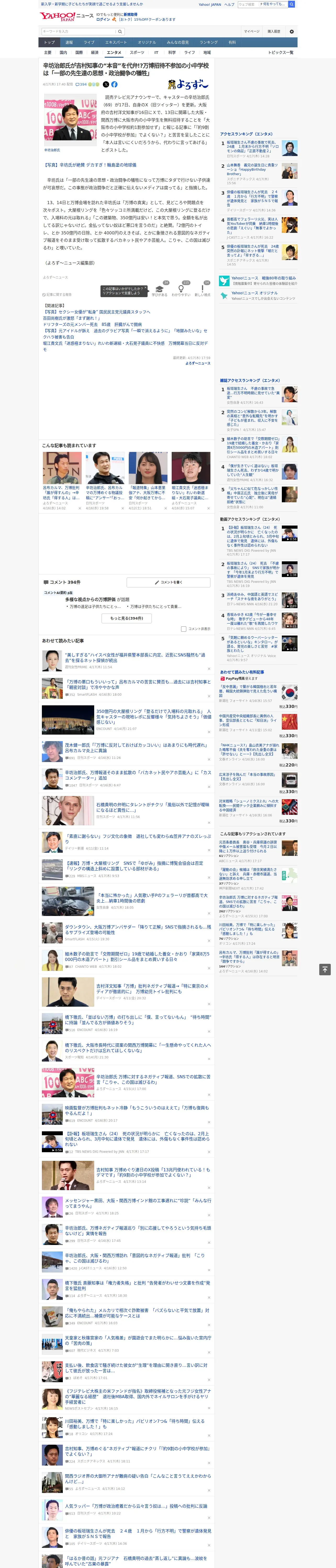The height and width of the screenshot is (1568, 336).
Task: Dismiss the 「報道特集」山本恵里伽アナ card
Action: click(x=166, y=508)
